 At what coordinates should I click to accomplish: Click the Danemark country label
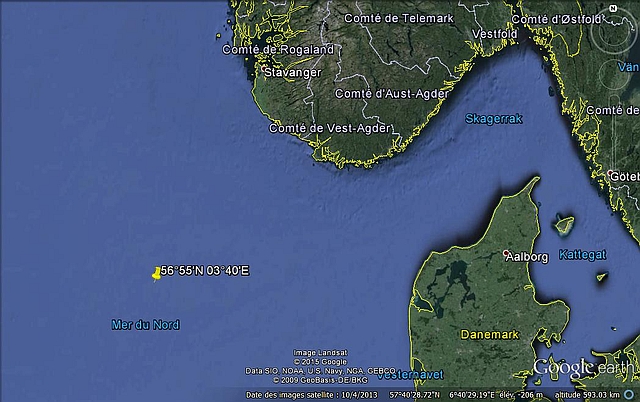(490, 335)
